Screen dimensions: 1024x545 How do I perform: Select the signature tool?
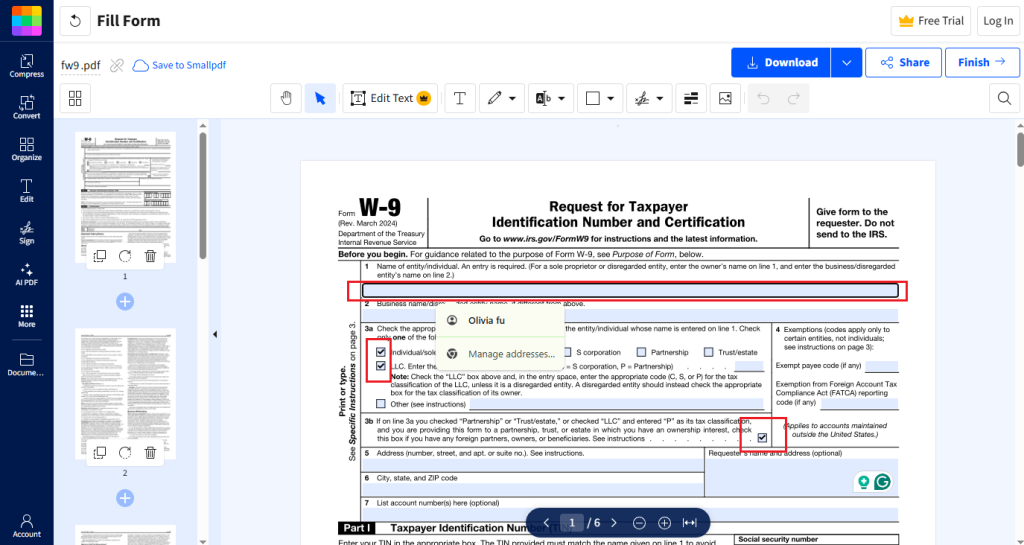coord(642,99)
